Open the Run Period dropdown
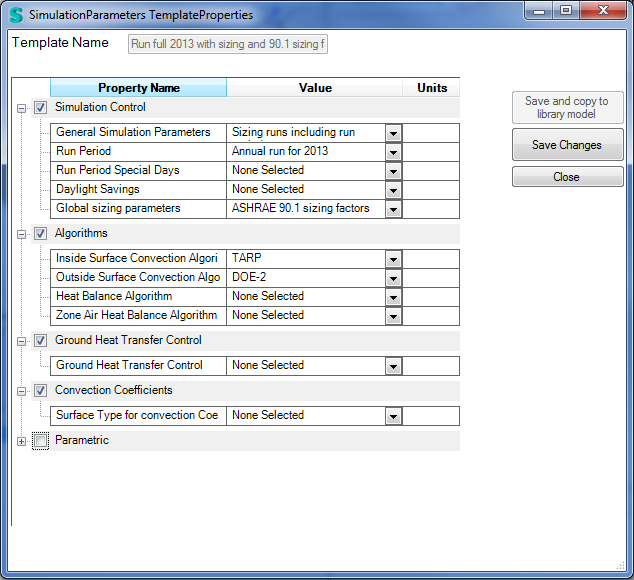This screenshot has height=580, width=634. (393, 152)
